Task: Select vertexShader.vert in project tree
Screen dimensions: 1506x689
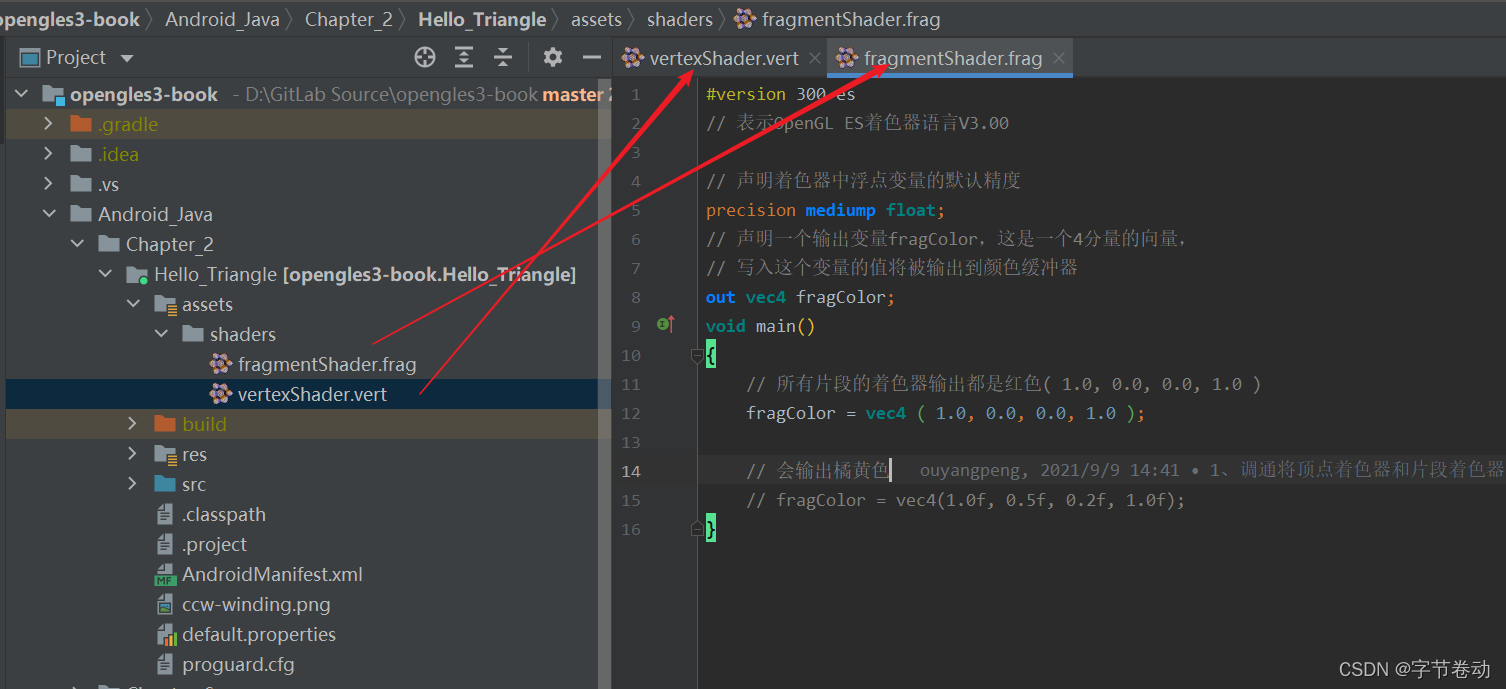Action: (312, 394)
